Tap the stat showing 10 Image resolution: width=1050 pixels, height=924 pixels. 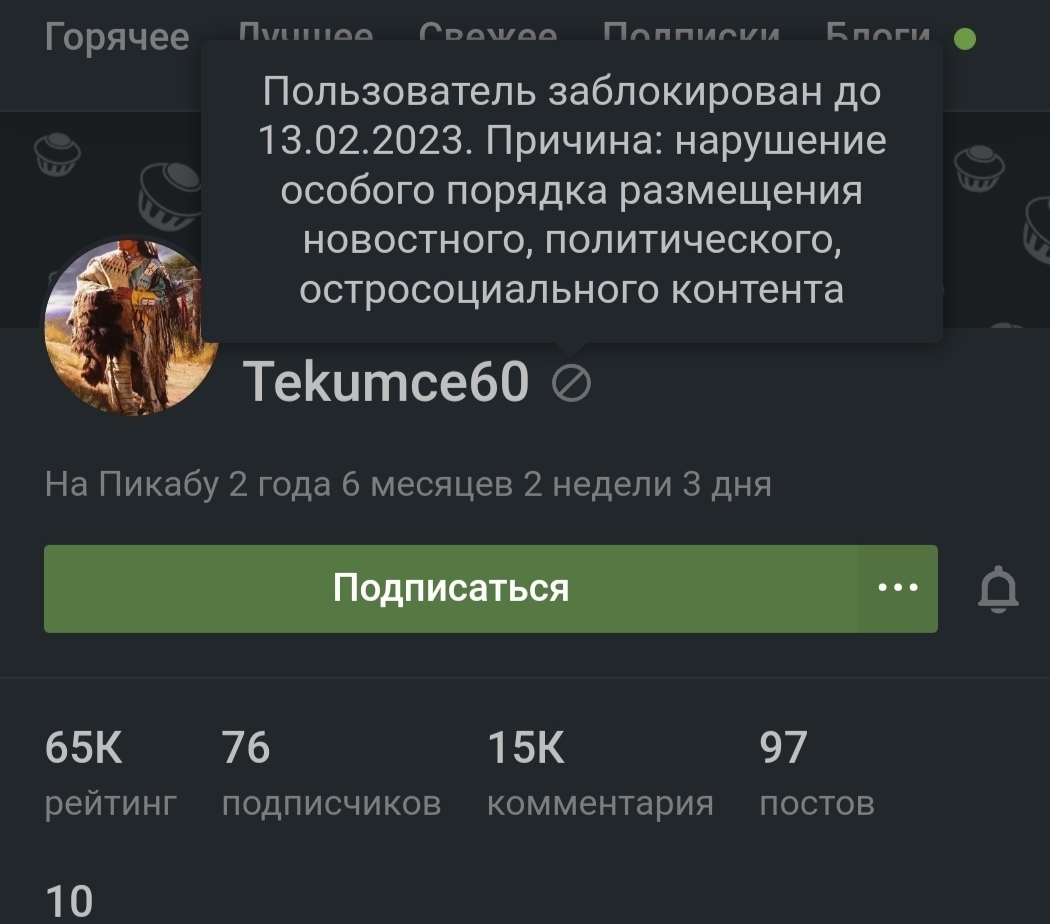[69, 901]
